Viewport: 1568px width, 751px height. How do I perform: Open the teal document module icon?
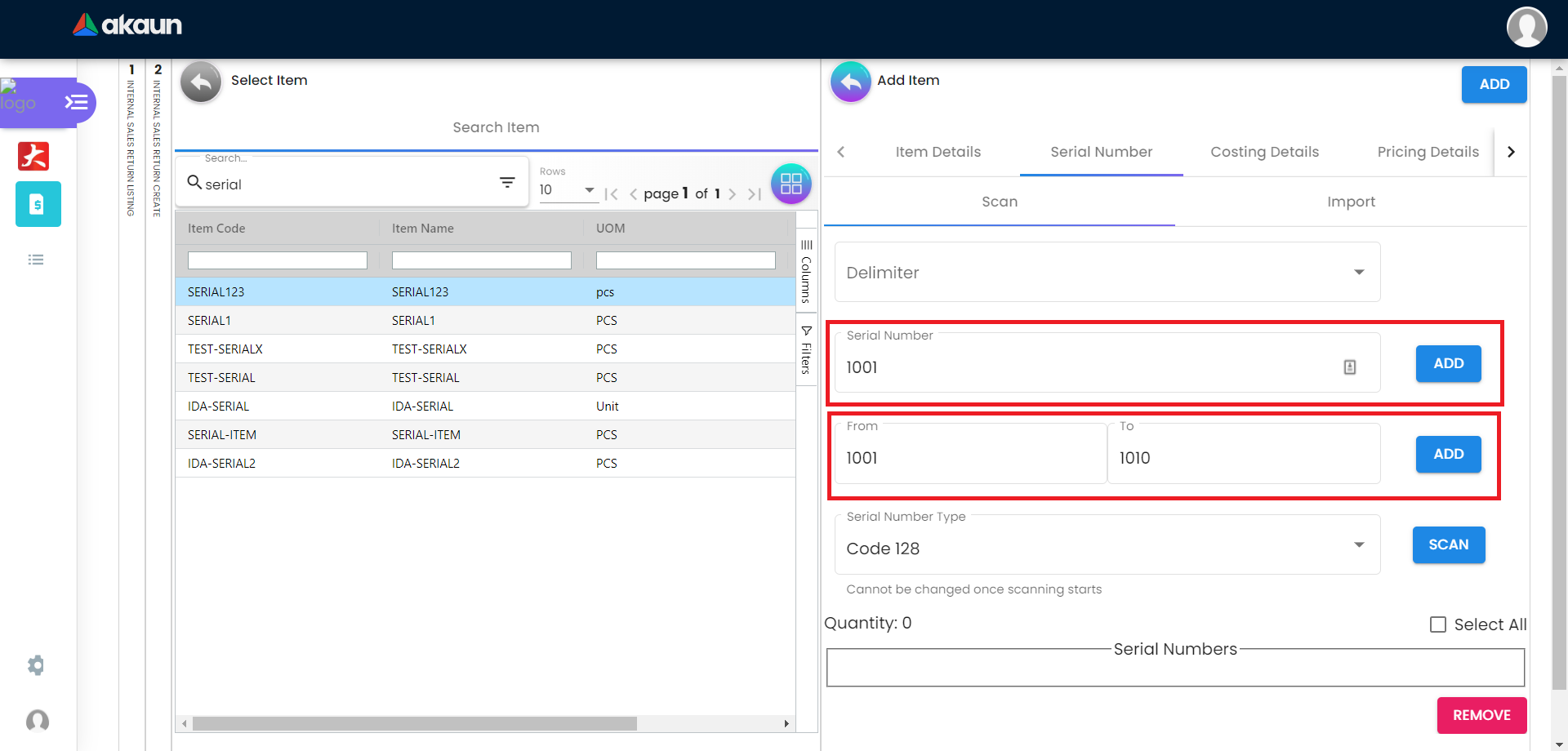click(38, 204)
